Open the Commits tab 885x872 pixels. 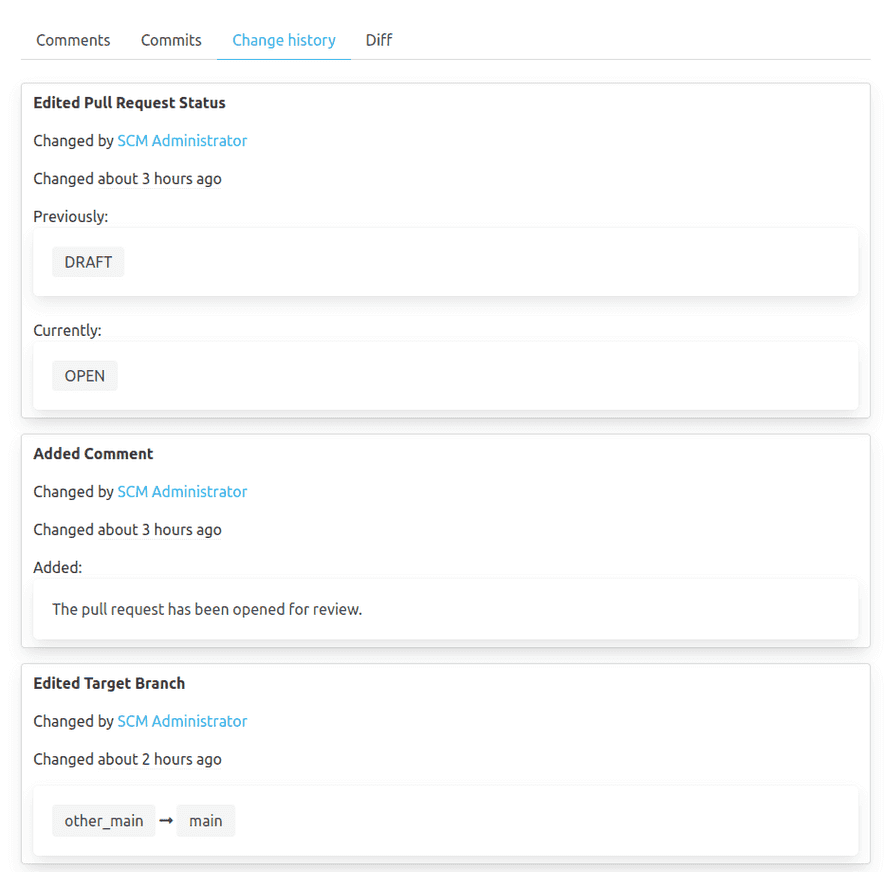click(x=170, y=40)
